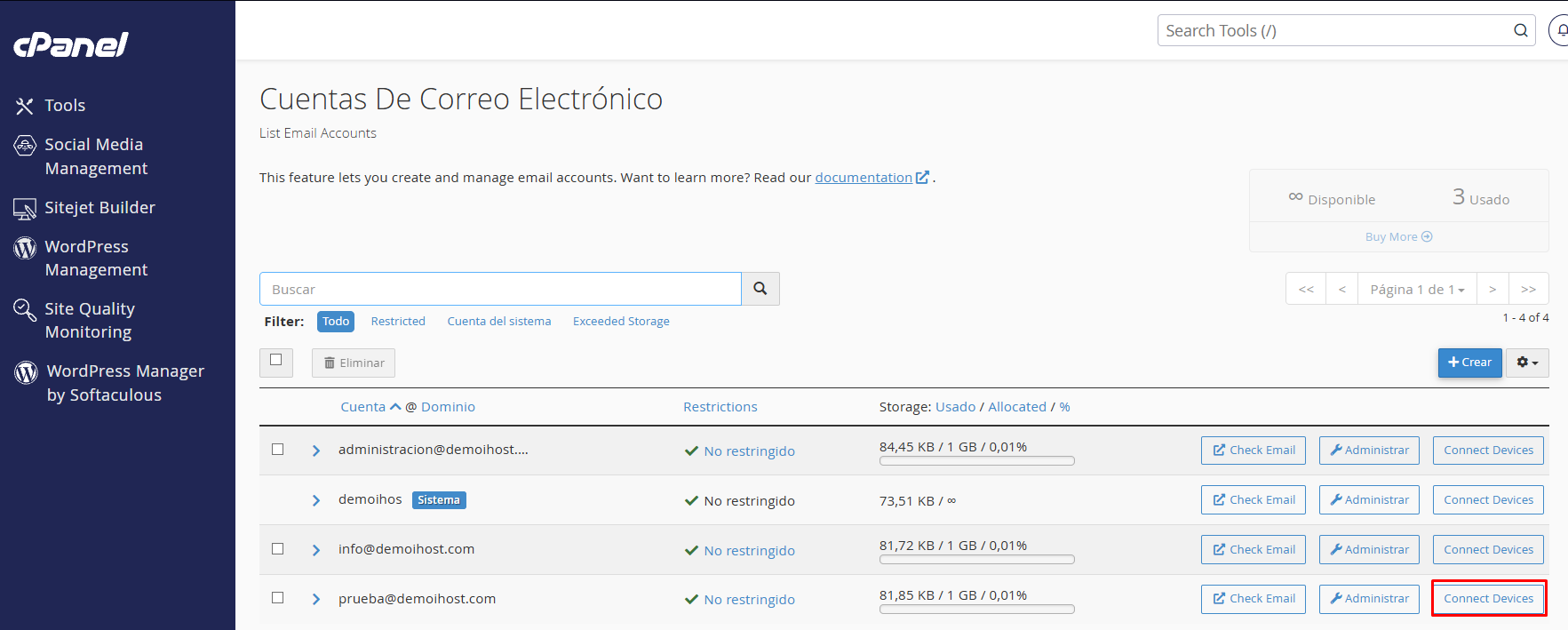The width and height of the screenshot is (1568, 630).
Task: Check the administracion@demoihost account checkbox
Action: click(277, 450)
